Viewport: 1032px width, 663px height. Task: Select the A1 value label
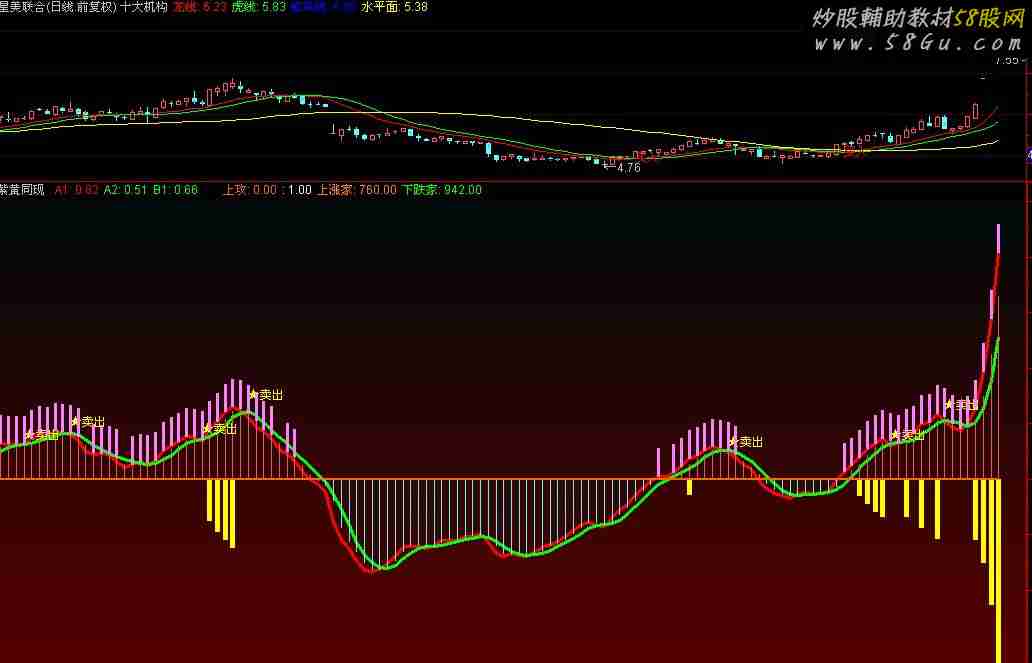point(76,189)
